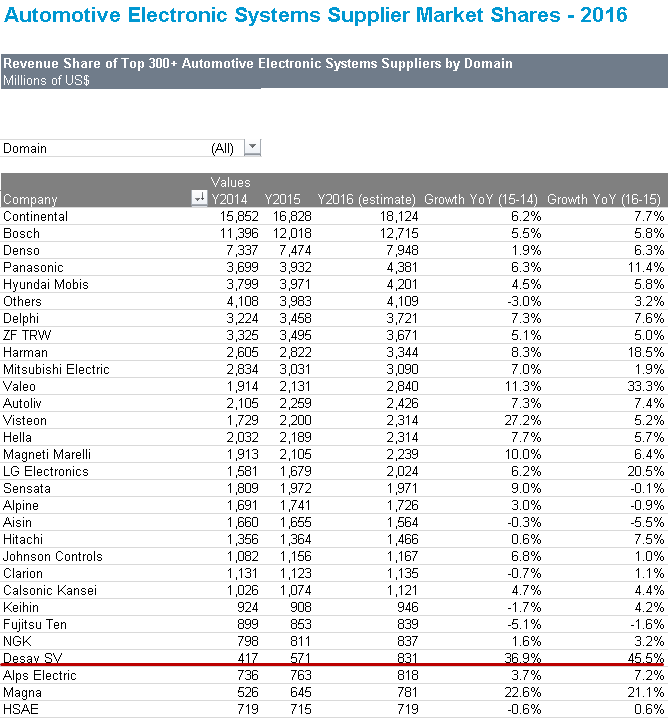Click the Millions of US$ subtitle

coord(46,80)
